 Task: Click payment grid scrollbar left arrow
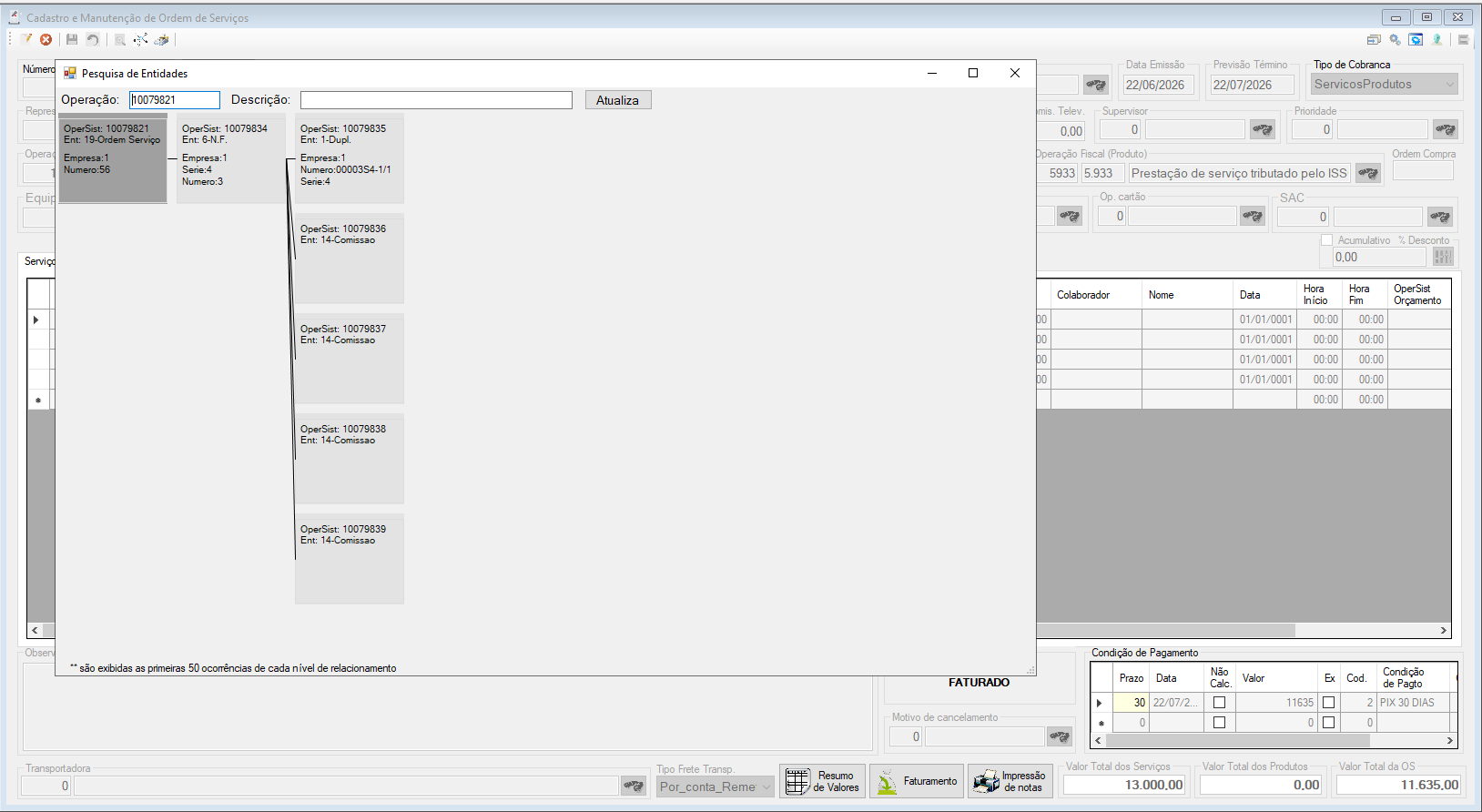(1099, 741)
